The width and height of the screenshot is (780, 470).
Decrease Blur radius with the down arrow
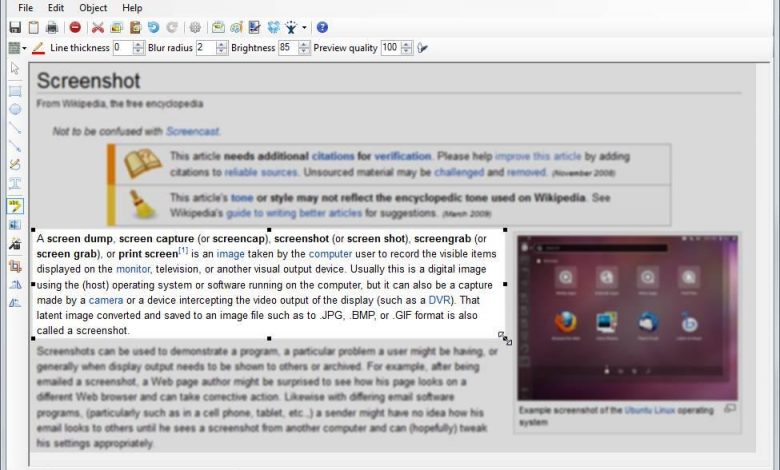click(222, 51)
